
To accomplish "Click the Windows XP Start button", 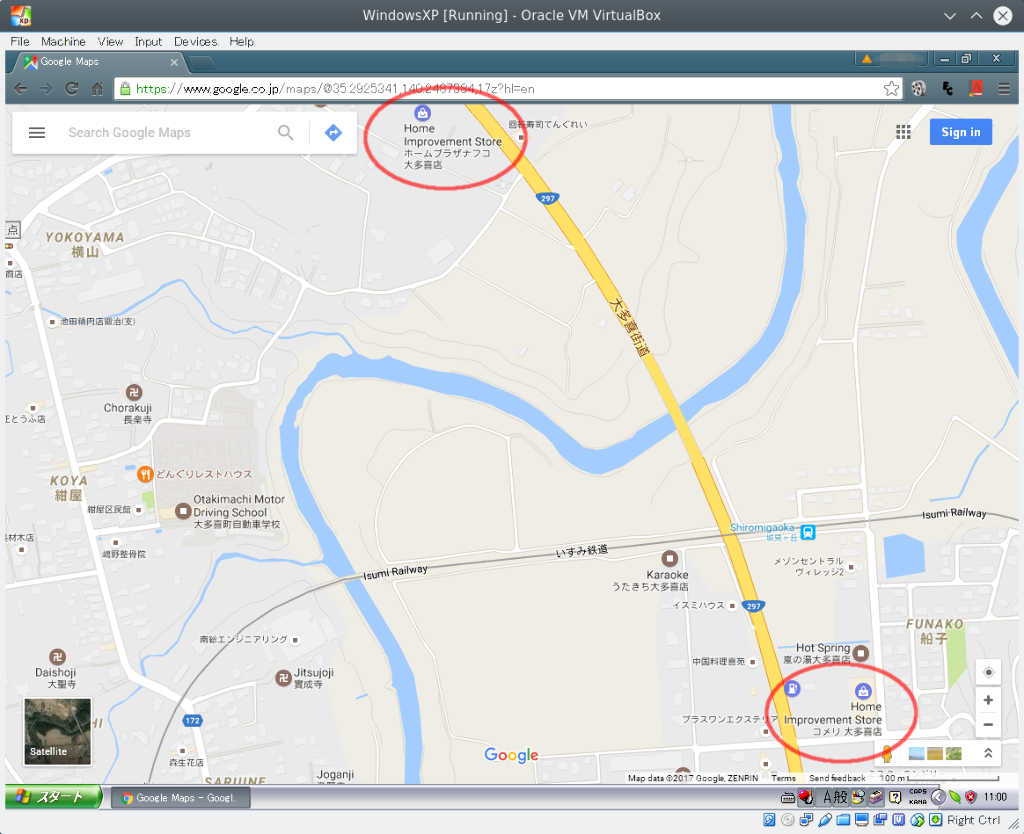I will pyautogui.click(x=53, y=797).
